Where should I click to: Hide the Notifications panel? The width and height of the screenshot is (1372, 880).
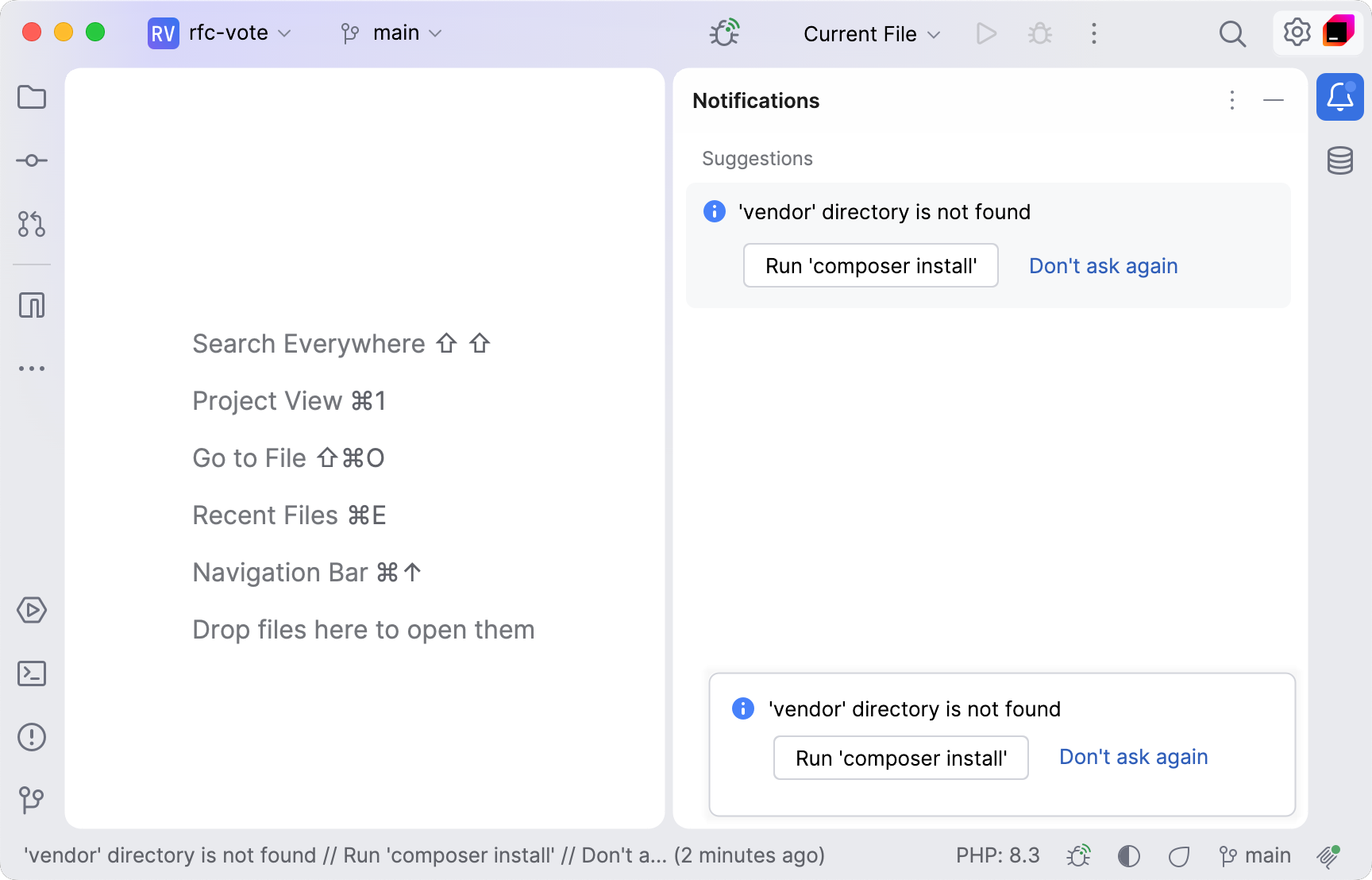(1274, 100)
